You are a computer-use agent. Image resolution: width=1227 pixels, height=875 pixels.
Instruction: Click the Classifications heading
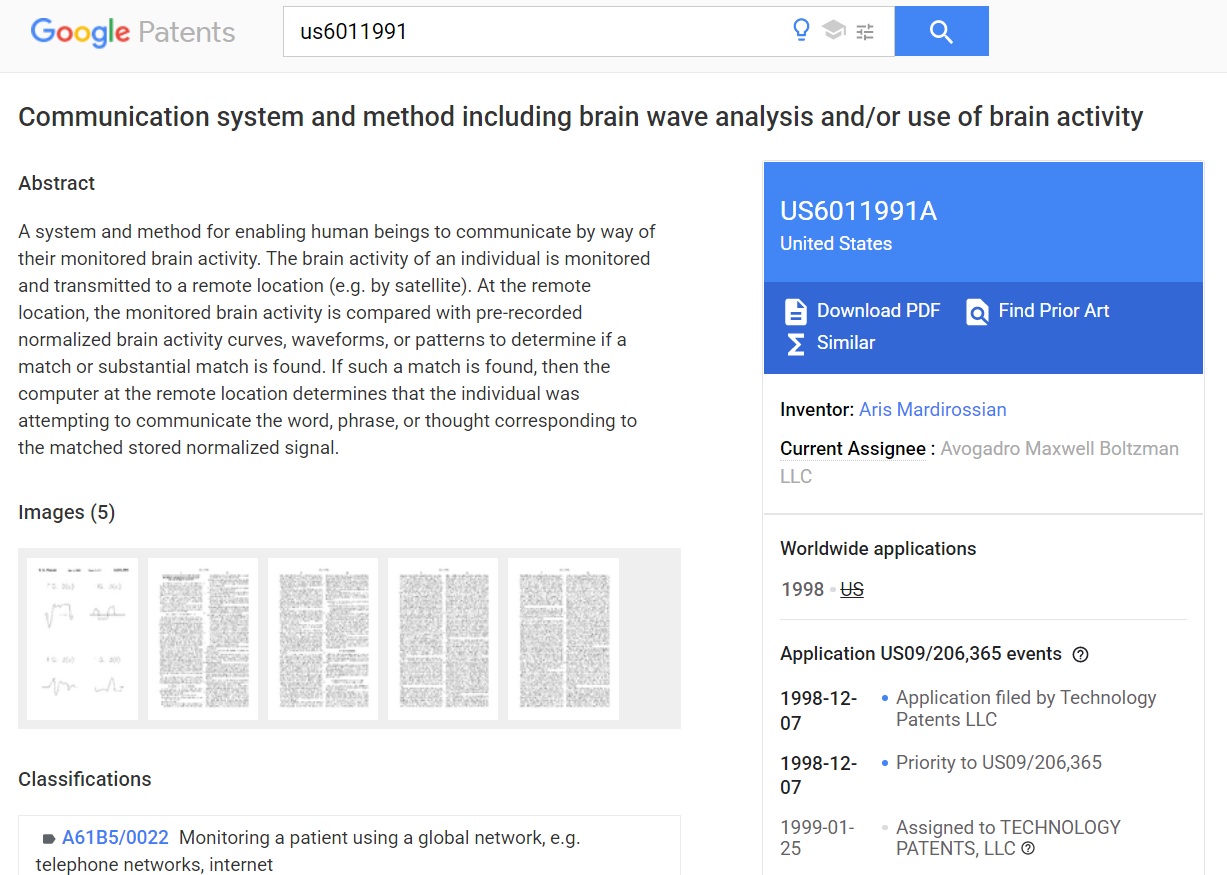coord(85,779)
